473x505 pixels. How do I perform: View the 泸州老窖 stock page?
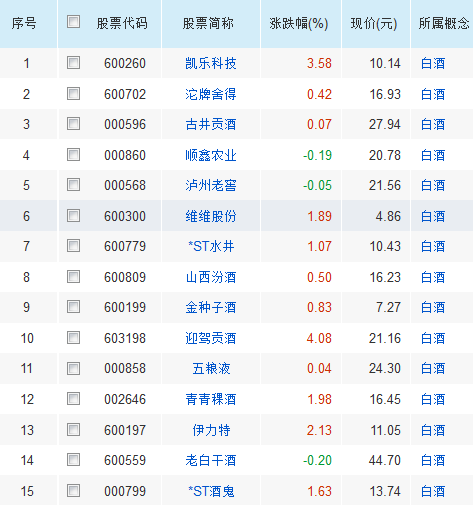click(x=211, y=185)
